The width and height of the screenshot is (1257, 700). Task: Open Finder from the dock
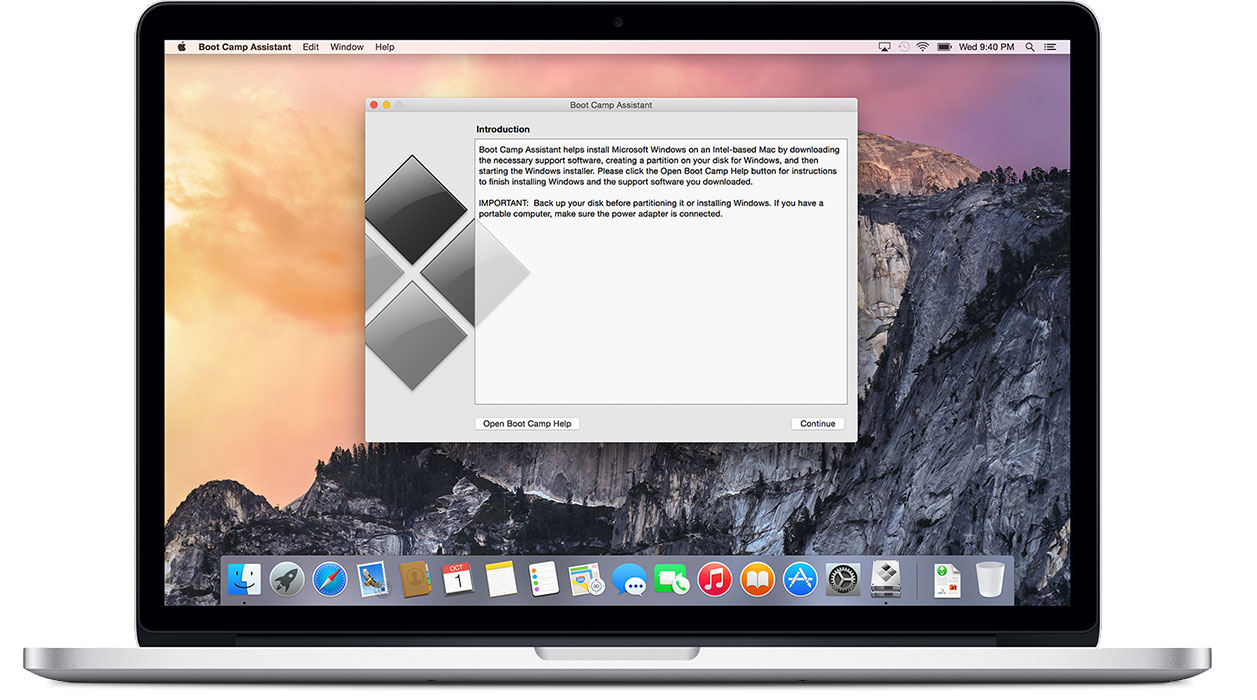coord(244,579)
